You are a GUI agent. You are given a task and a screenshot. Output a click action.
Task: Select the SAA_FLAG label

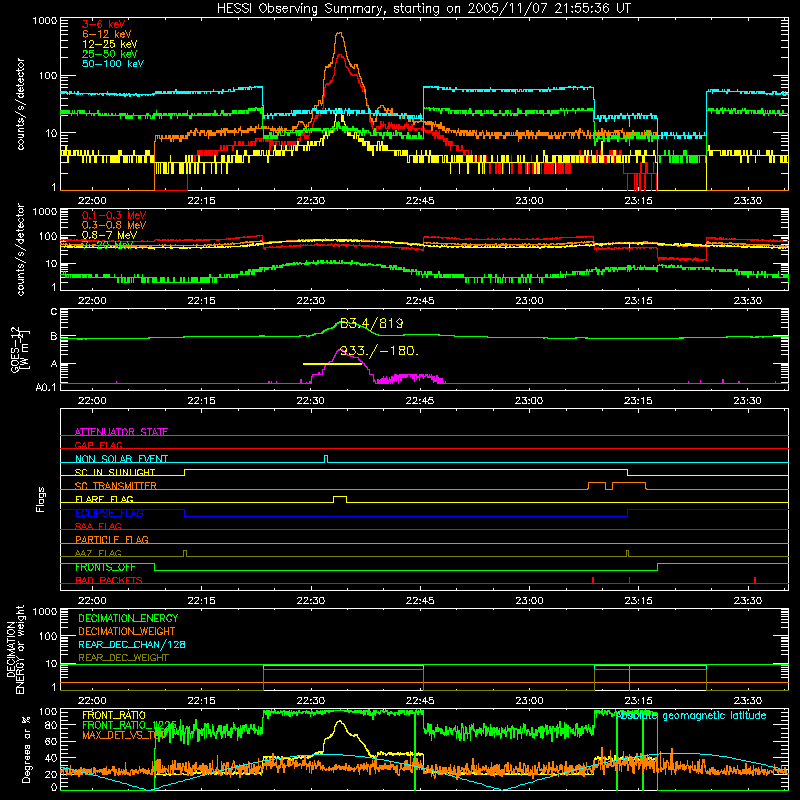(98, 526)
